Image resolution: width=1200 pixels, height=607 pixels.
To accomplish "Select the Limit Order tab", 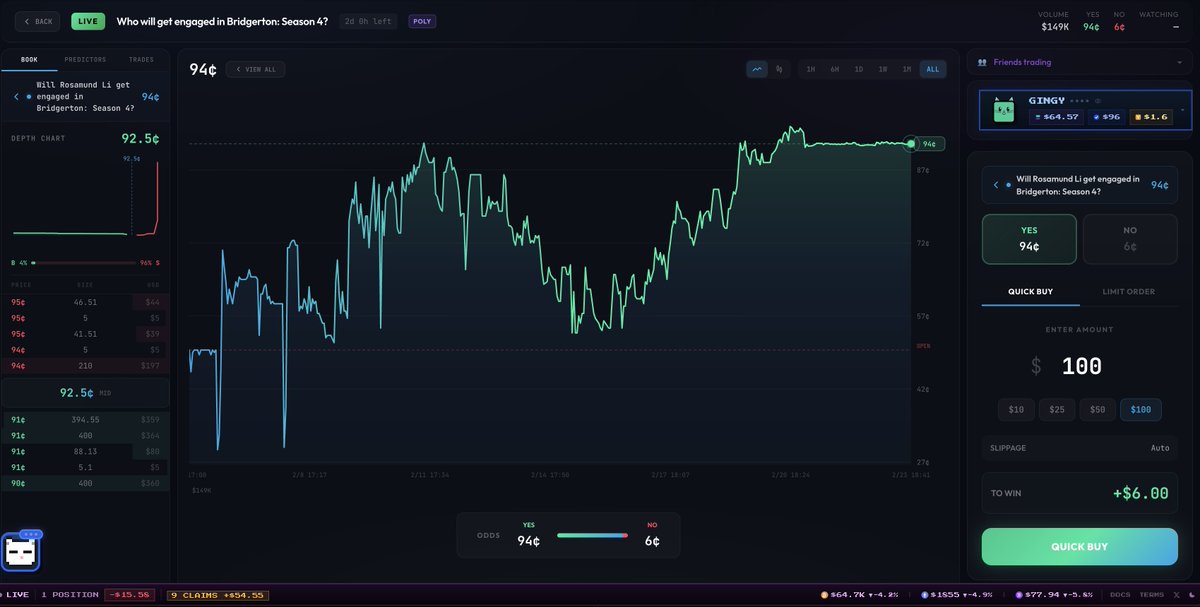I will (1128, 292).
